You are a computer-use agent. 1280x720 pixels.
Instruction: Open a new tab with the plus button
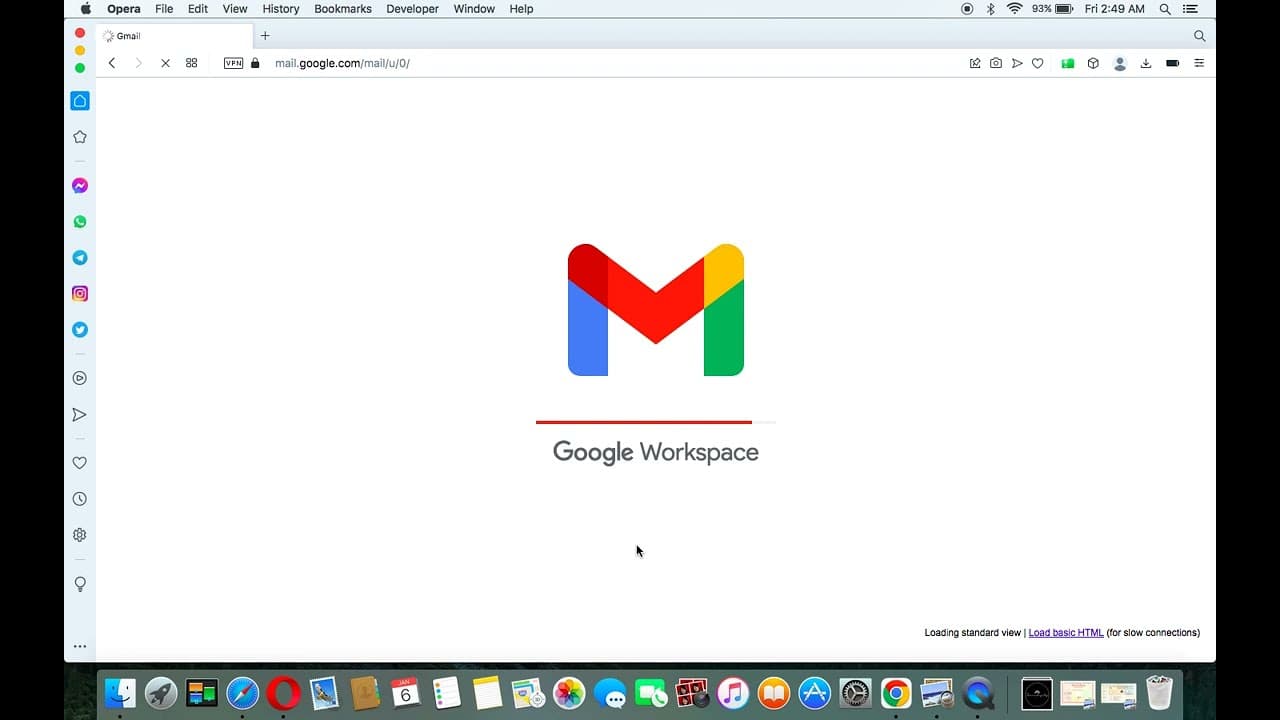coord(265,36)
